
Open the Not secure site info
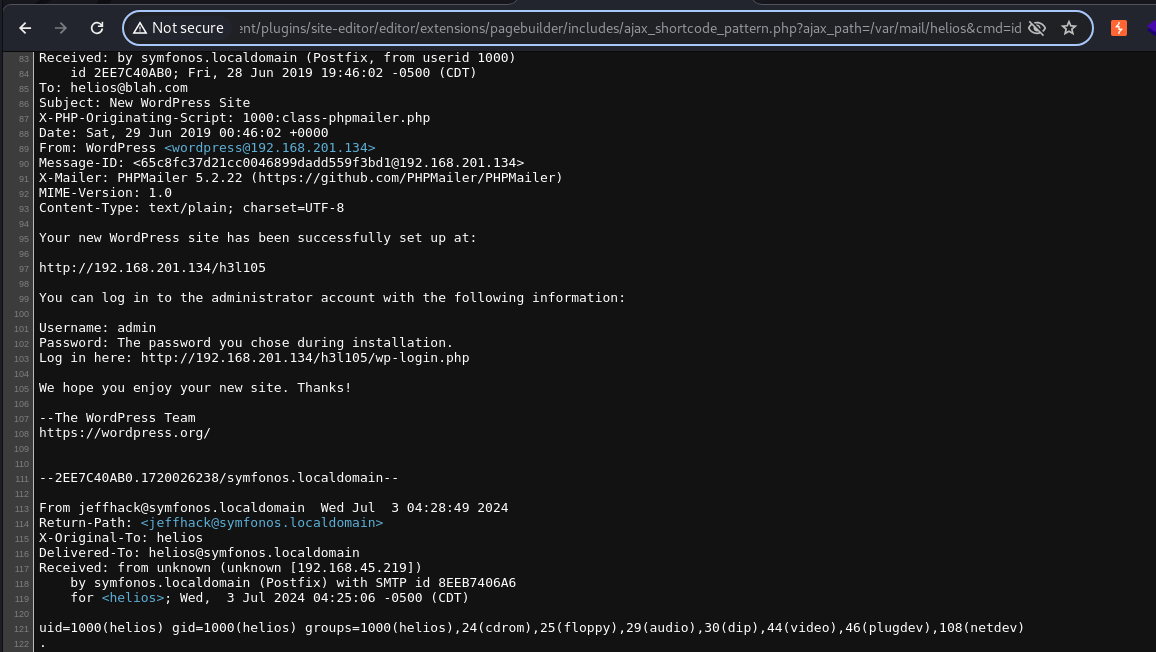pyautogui.click(x=178, y=28)
